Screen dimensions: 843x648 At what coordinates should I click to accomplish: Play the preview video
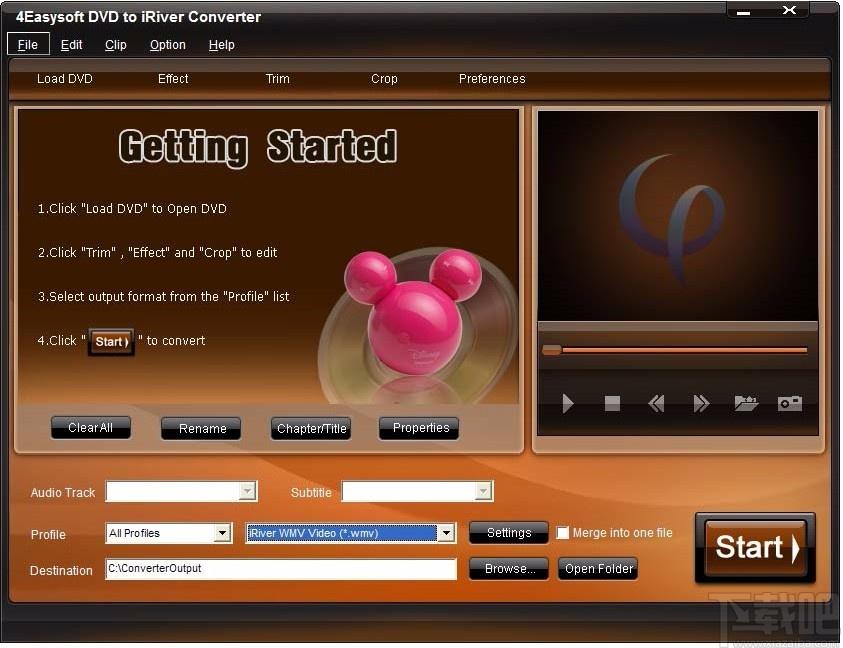568,403
